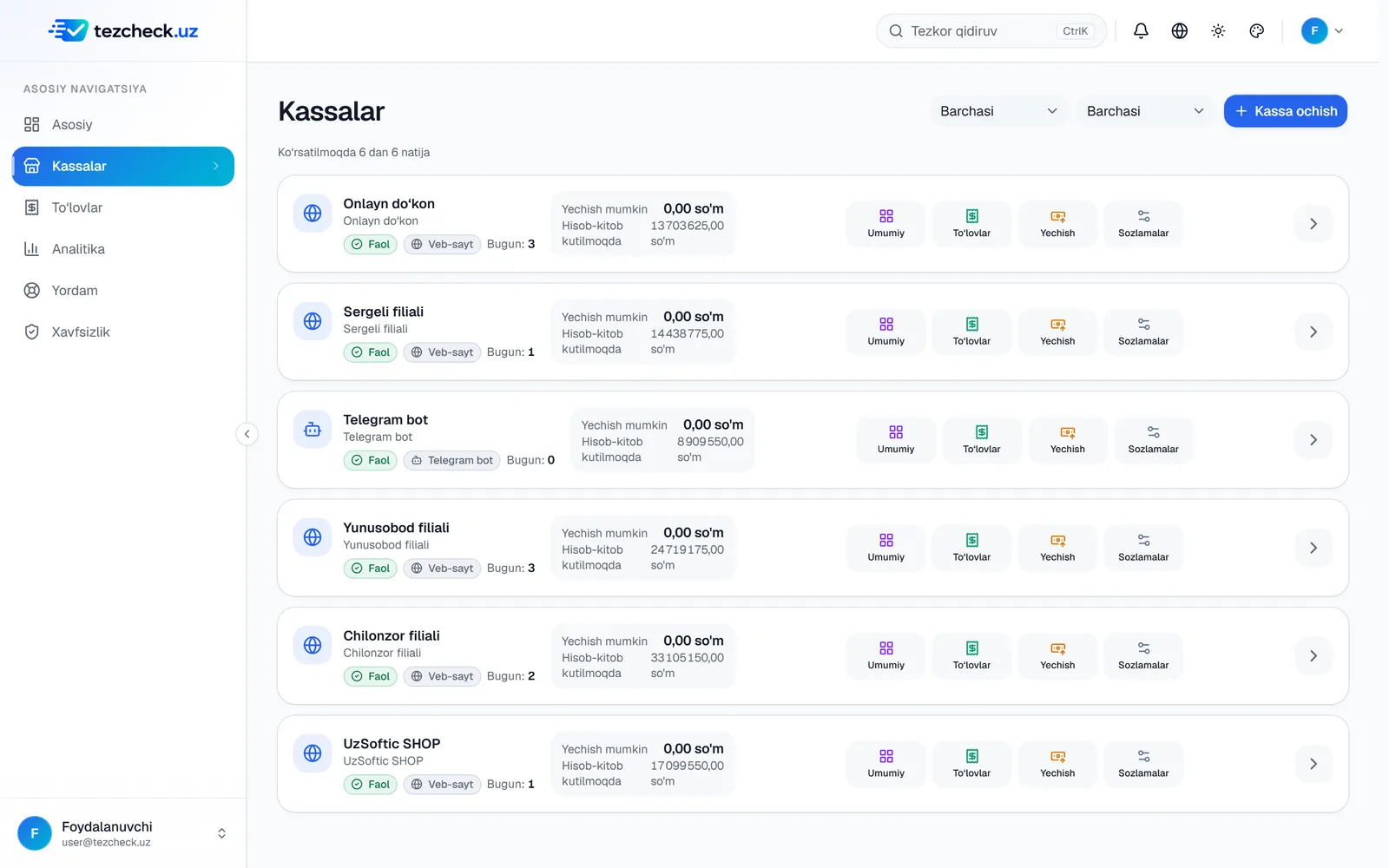Click Telegram bot robot icon
The height and width of the screenshot is (868, 1389).
pyautogui.click(x=313, y=429)
